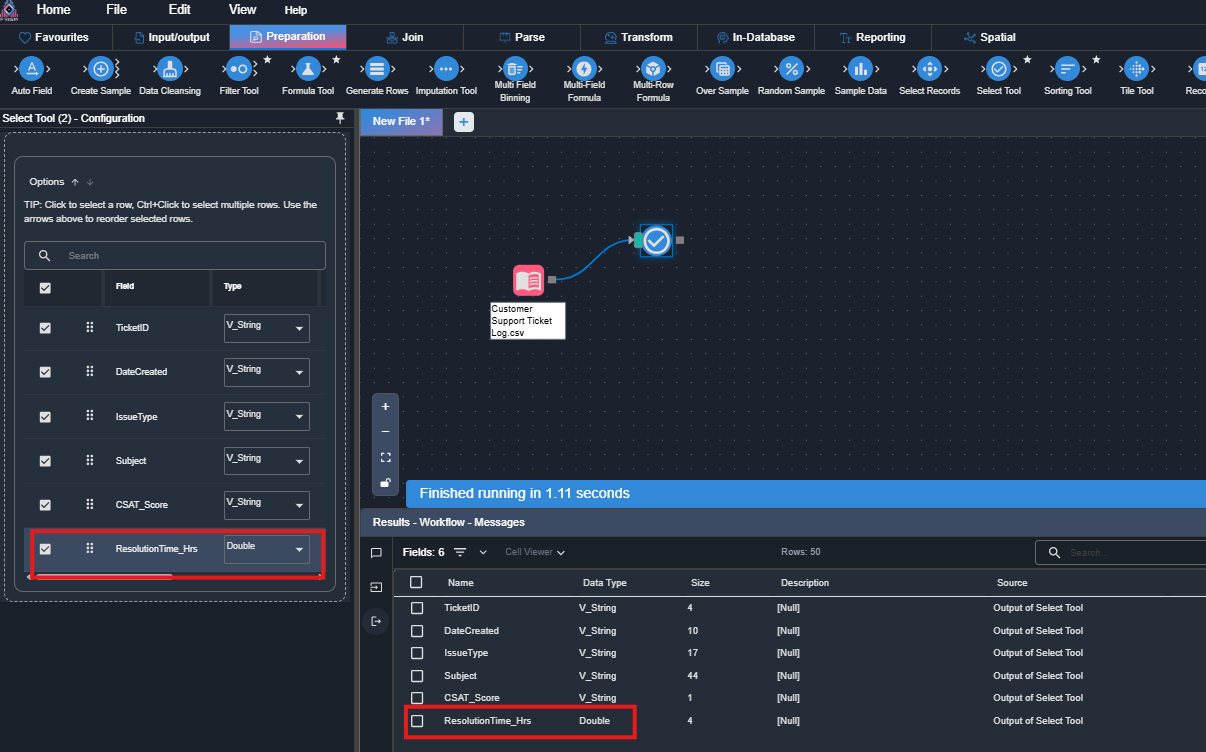Select the Sorting Tool icon
1206x752 pixels.
pos(1067,69)
